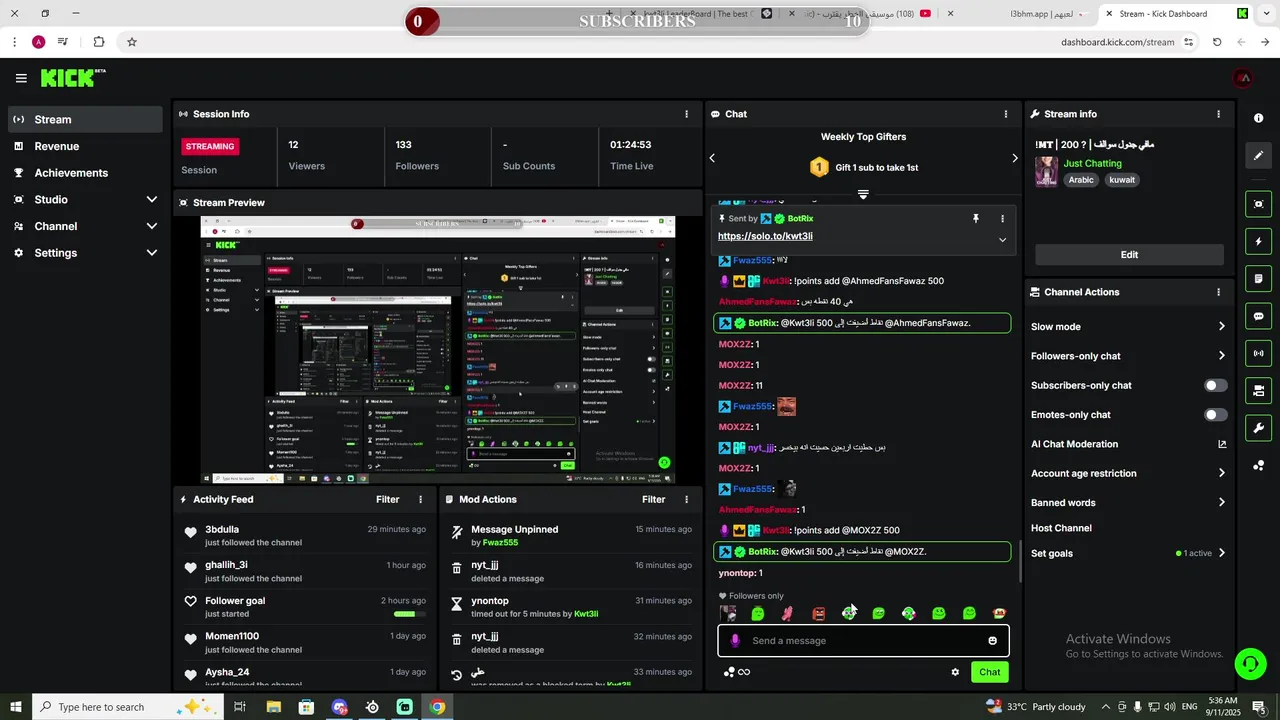Screen dimensions: 1280x720
Task: Open pinned message three-dot menu
Action: tap(1002, 218)
